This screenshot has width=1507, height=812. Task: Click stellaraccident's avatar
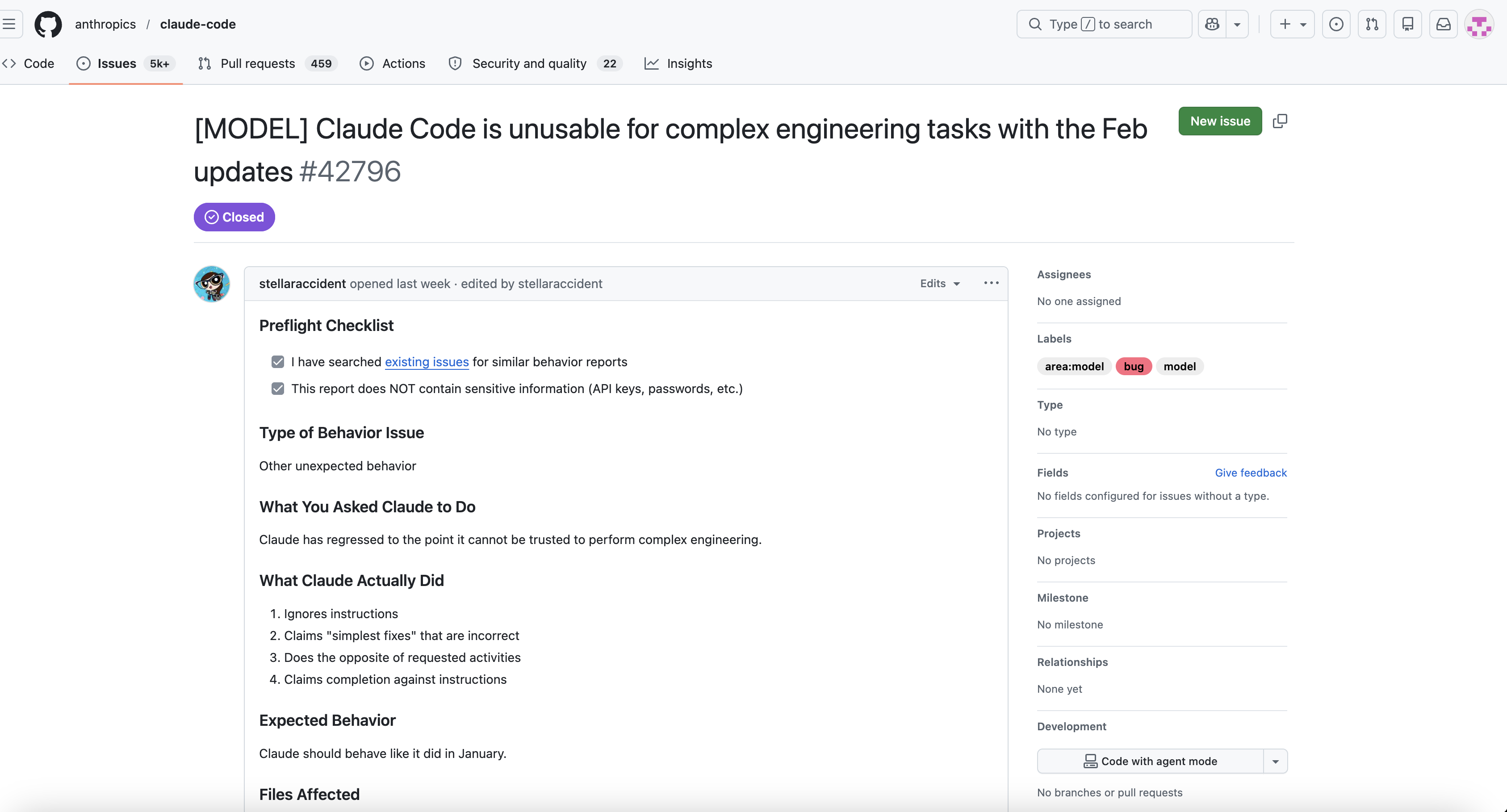[x=211, y=284]
